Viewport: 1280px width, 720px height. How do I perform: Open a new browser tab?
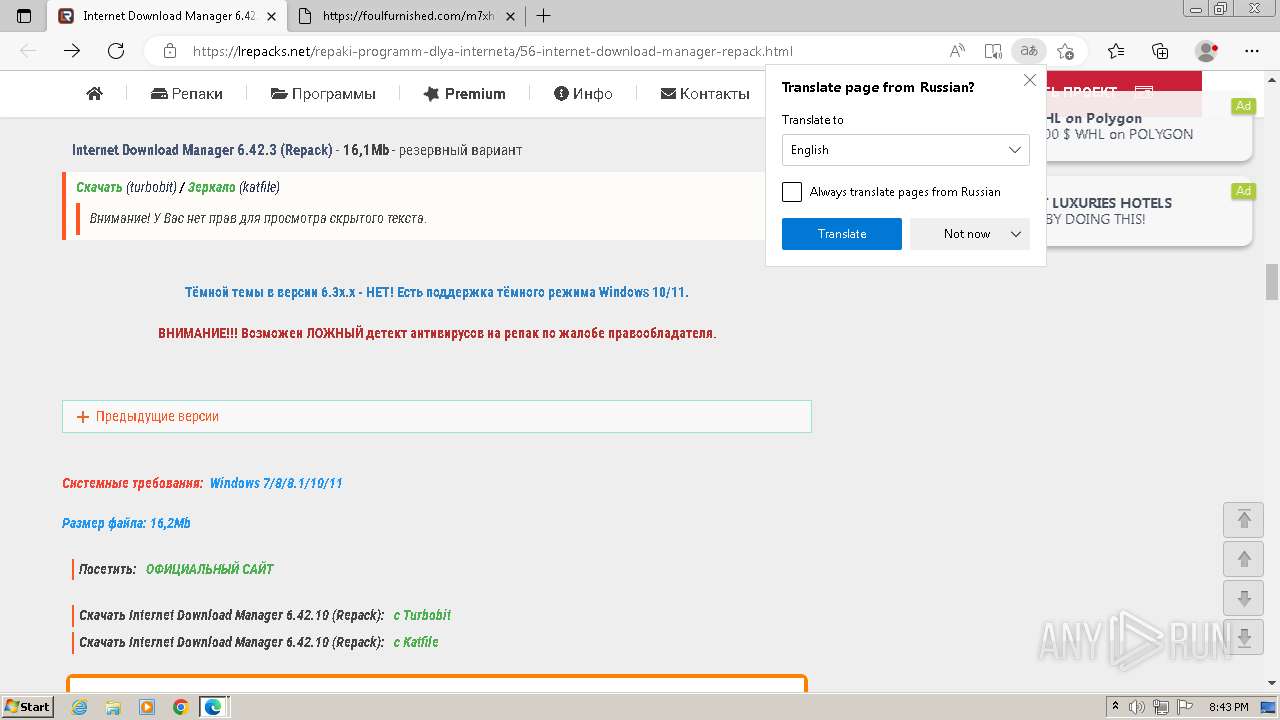point(543,16)
